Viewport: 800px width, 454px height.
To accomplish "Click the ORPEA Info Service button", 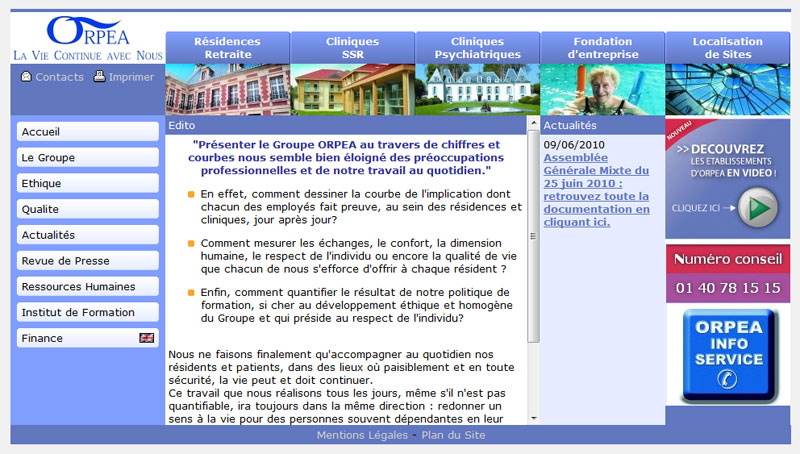I will click(729, 356).
